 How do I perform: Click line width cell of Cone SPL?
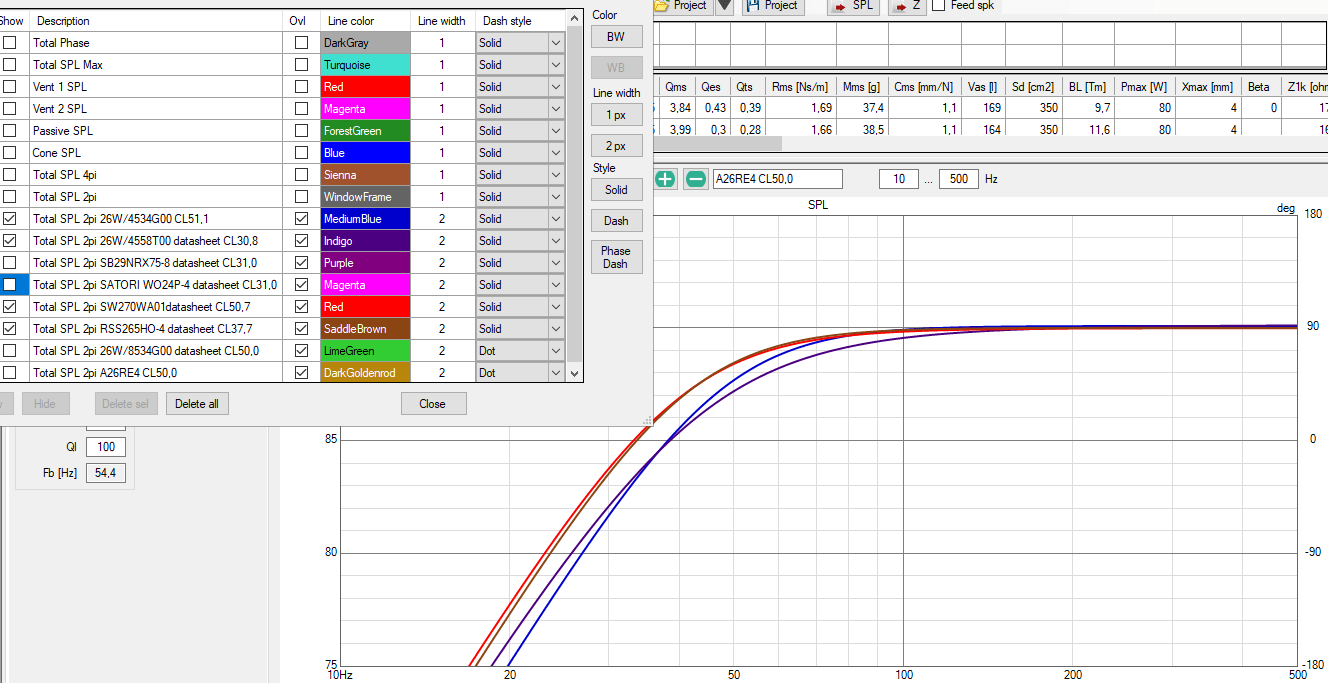click(442, 153)
